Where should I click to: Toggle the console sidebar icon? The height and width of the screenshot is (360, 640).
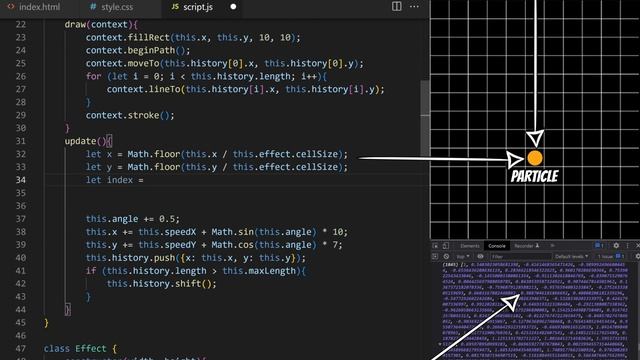[435, 256]
